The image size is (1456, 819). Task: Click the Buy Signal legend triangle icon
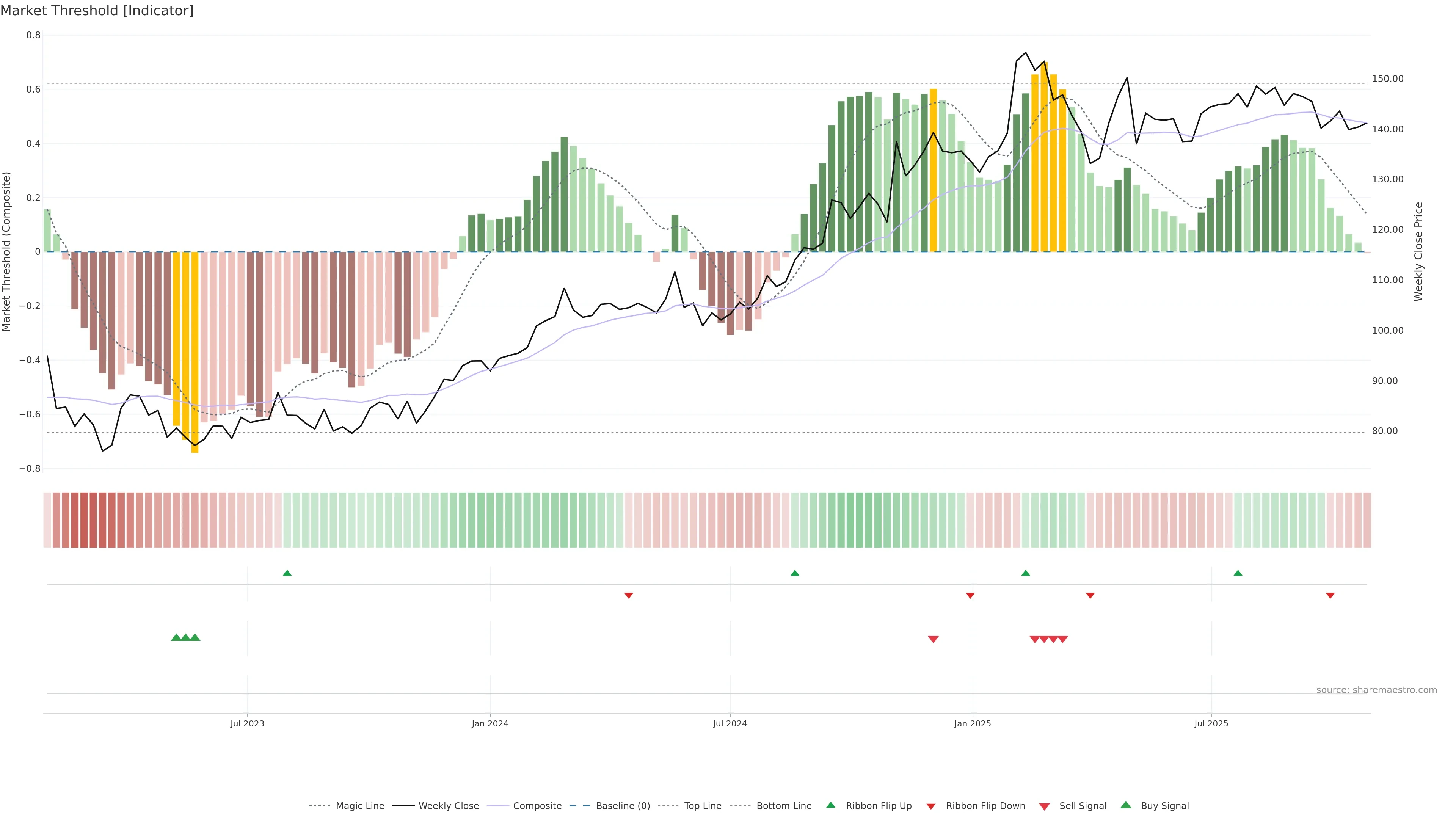pyautogui.click(x=1125, y=805)
